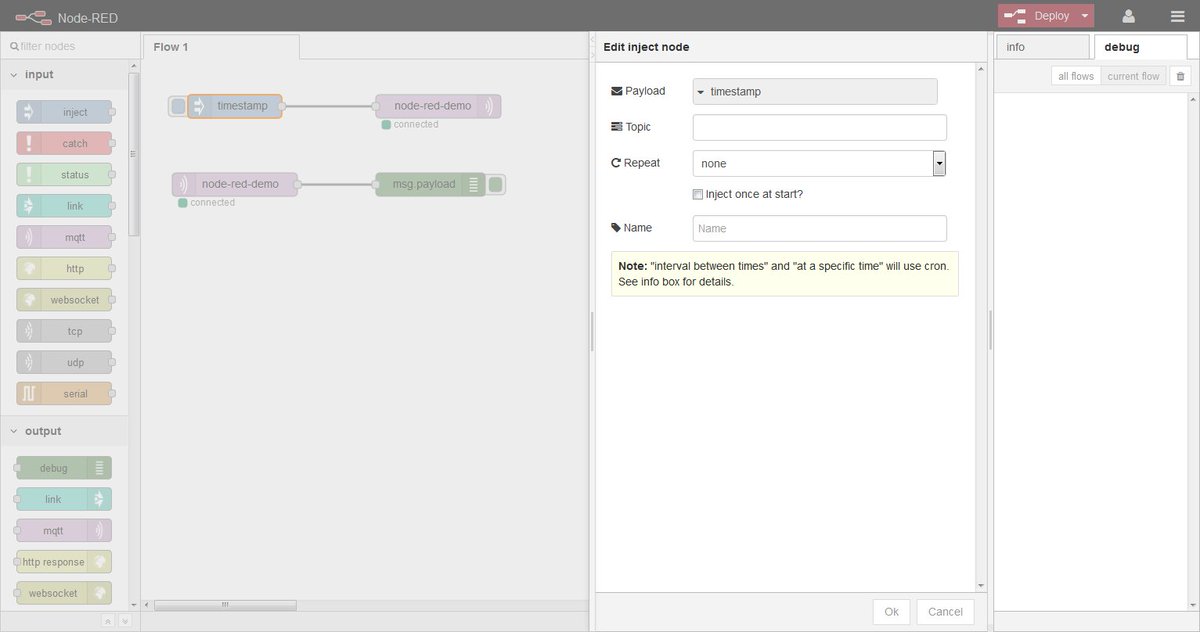Enable Inject once at start checkbox
Viewport: 1200px width, 632px height.
698,194
